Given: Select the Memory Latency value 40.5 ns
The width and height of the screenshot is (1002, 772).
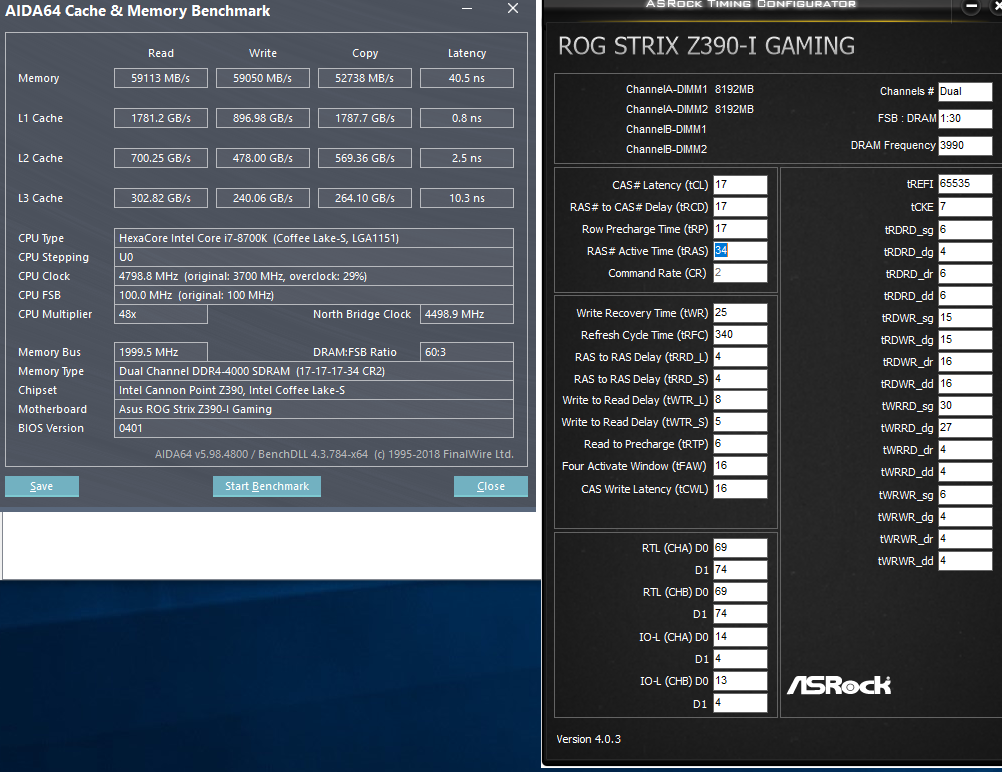Looking at the screenshot, I should (x=466, y=78).
